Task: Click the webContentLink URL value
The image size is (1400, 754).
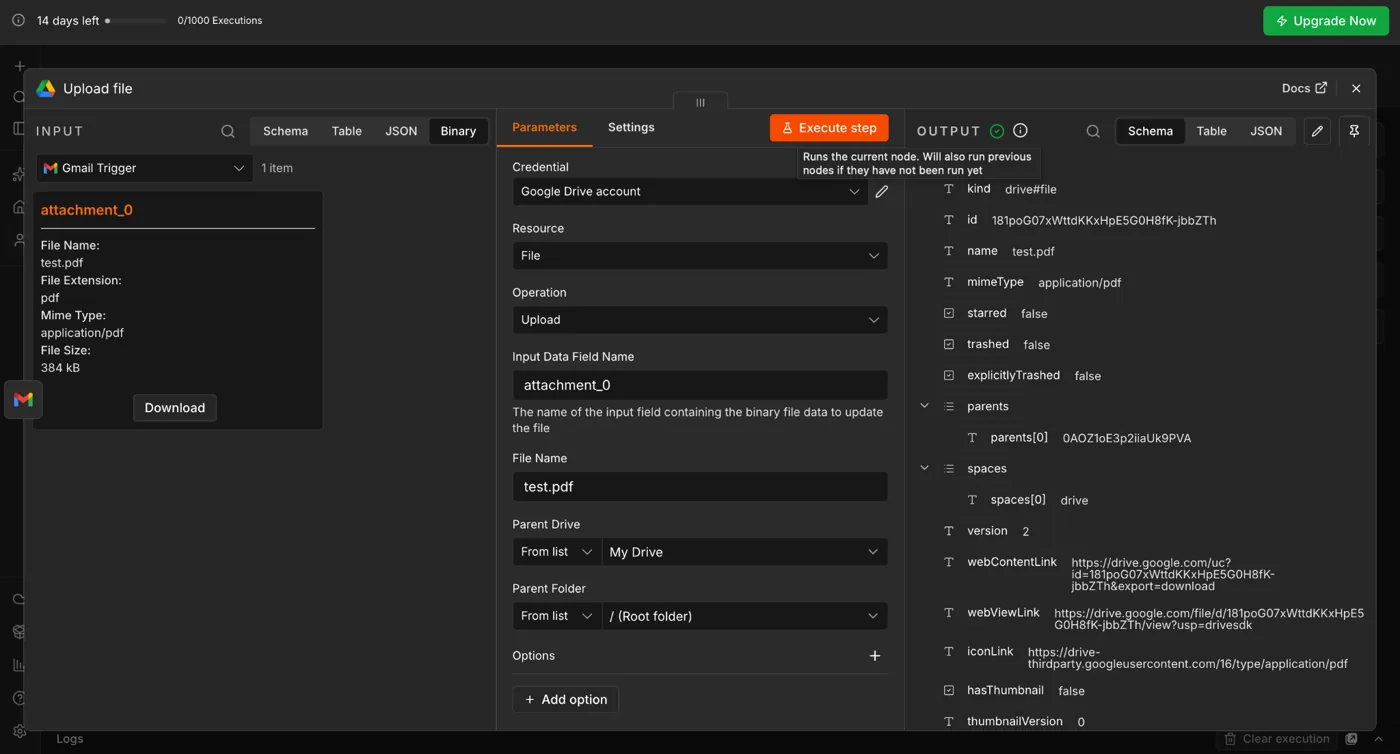Action: coord(1173,574)
